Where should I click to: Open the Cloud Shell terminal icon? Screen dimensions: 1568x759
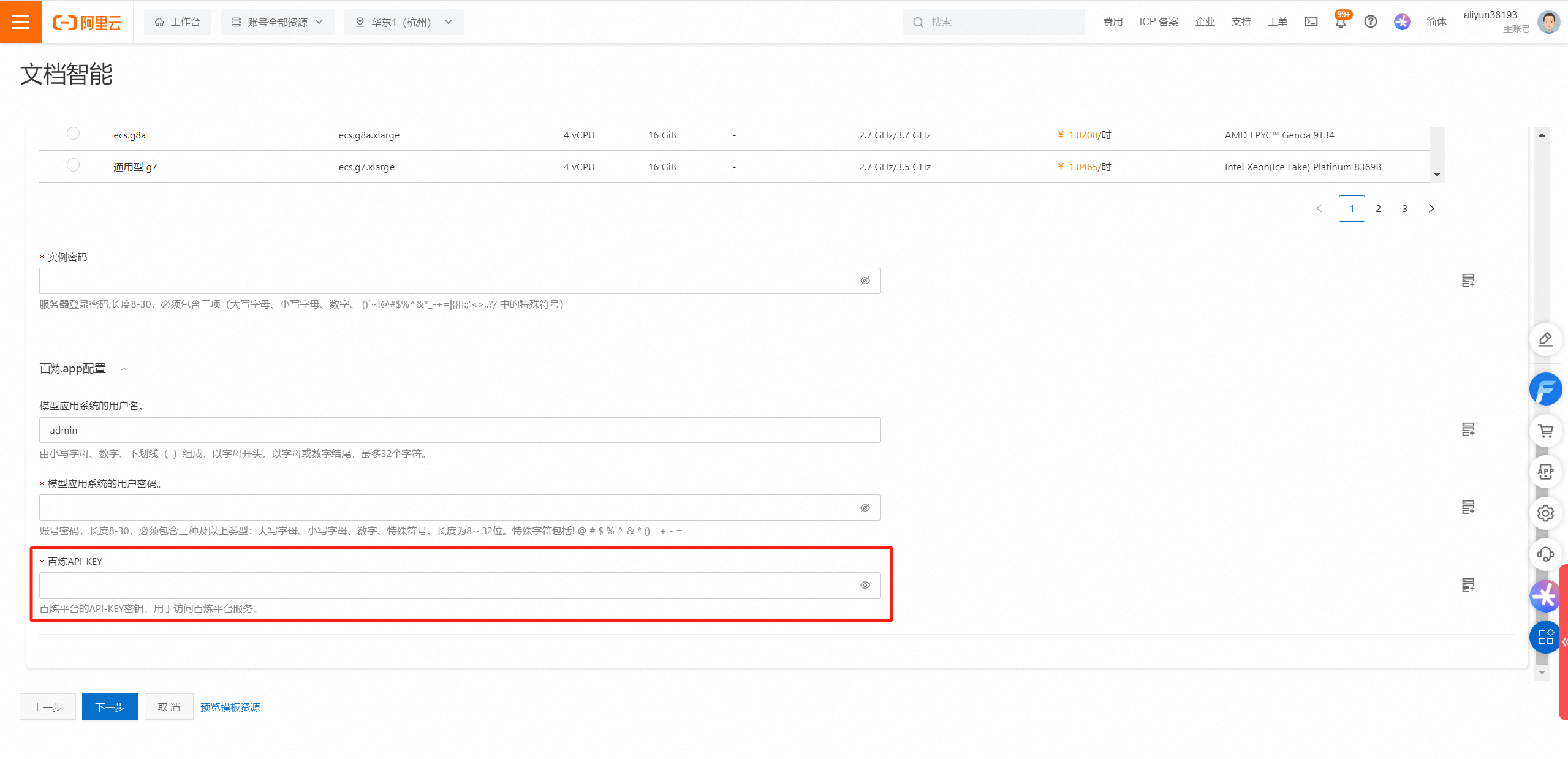[x=1311, y=22]
